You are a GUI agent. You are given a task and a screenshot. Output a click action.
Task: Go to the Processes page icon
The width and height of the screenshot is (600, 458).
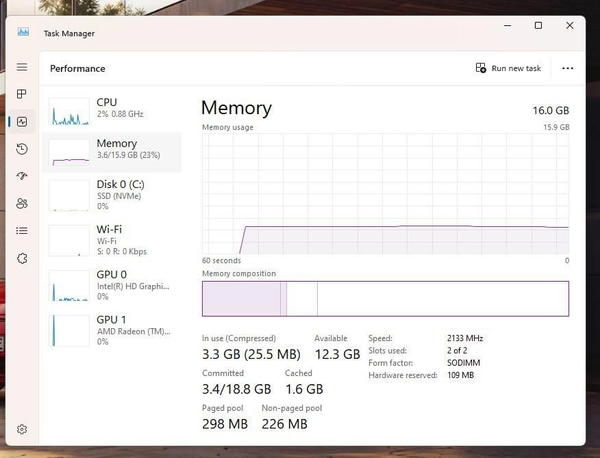pos(22,94)
